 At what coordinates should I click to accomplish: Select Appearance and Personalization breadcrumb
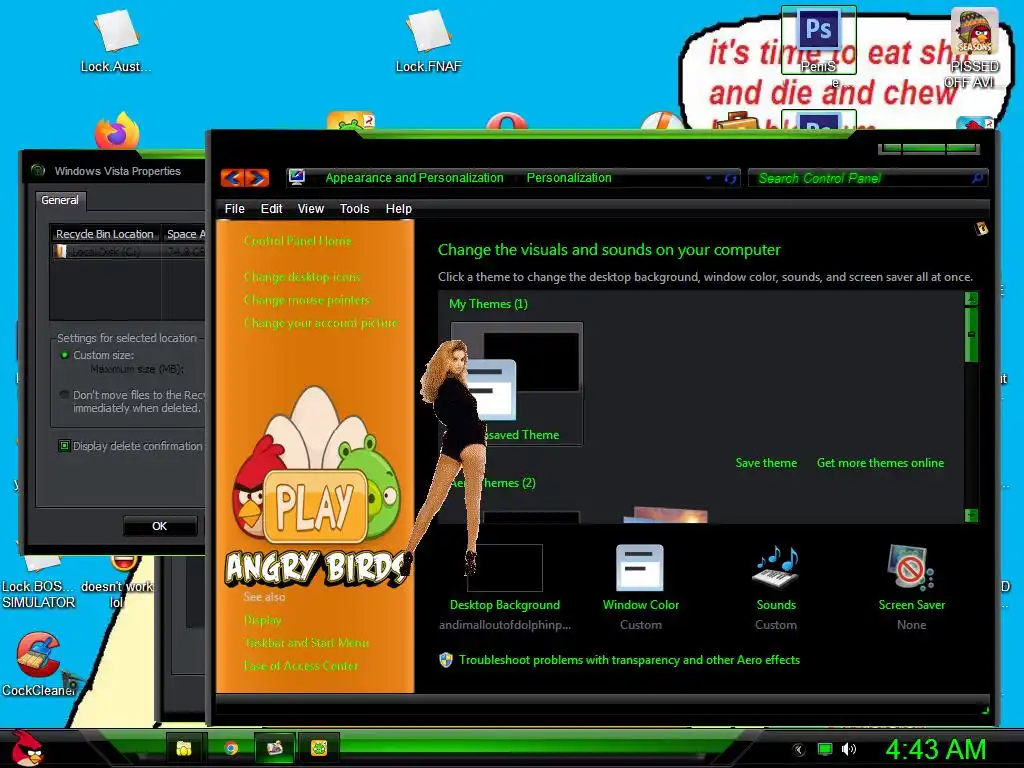[415, 178]
